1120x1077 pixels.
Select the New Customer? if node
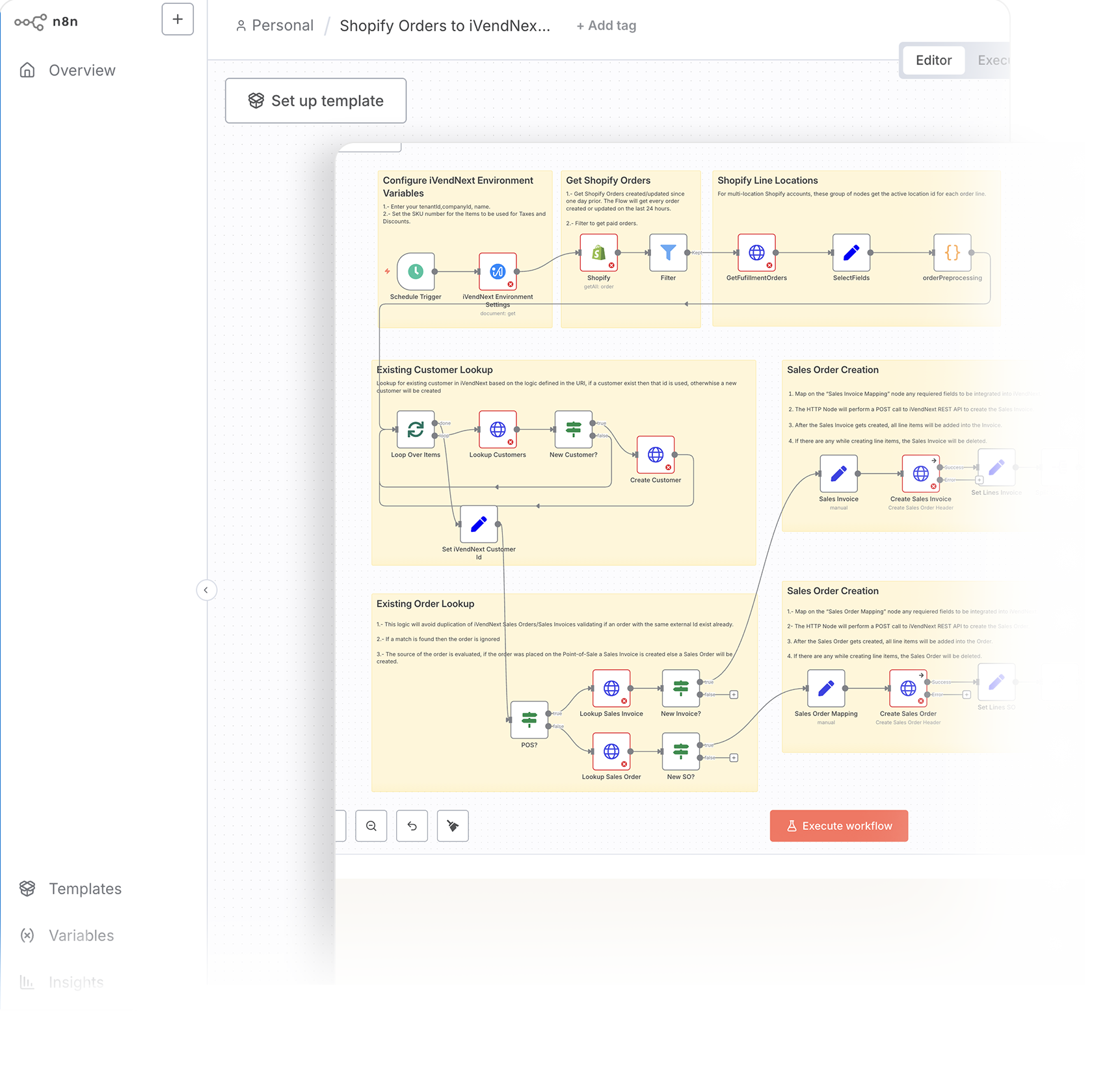(x=573, y=429)
